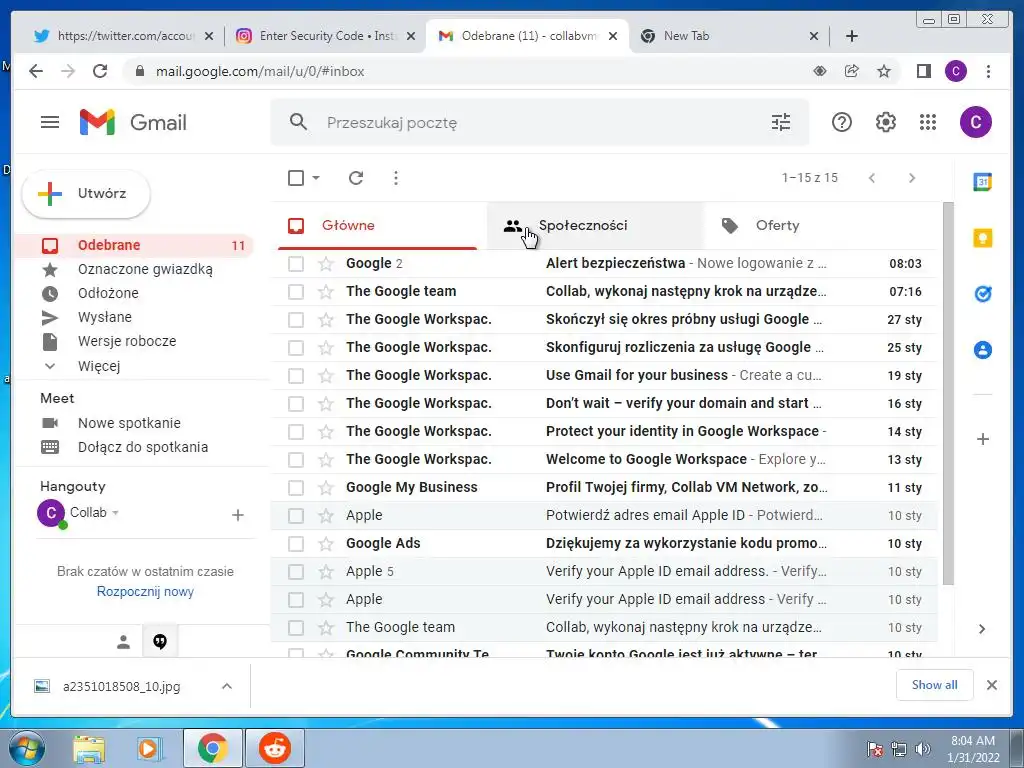
Task: Go to the newer messages page arrow
Action: 872,178
